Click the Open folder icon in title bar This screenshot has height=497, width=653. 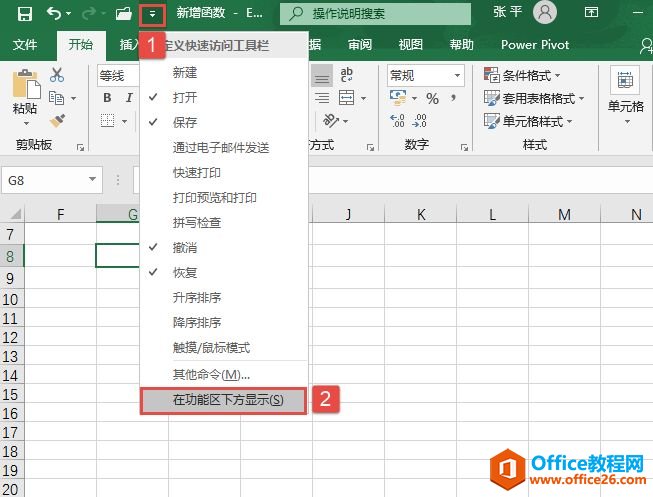[x=124, y=14]
